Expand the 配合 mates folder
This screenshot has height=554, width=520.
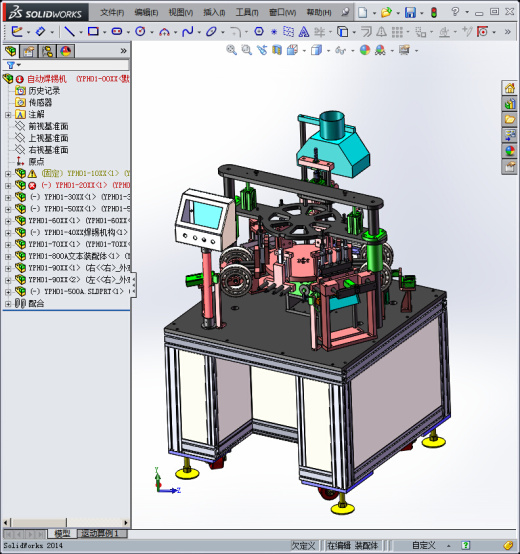point(8,303)
